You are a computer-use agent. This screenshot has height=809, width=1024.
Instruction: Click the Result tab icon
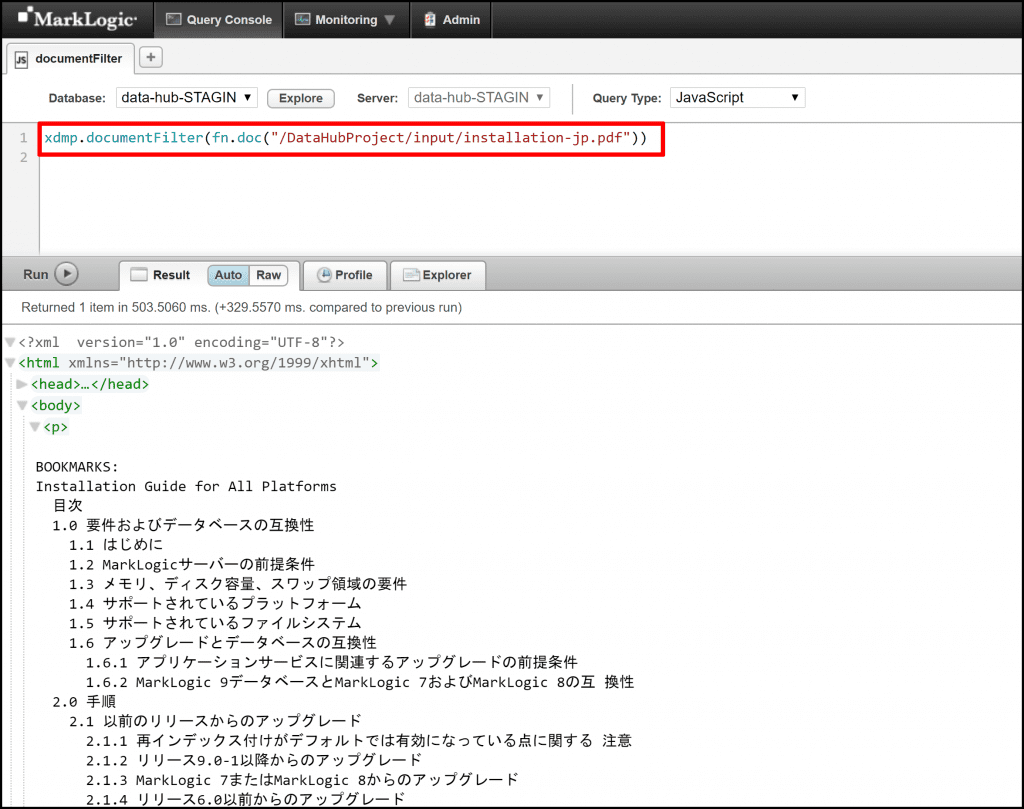(x=138, y=275)
